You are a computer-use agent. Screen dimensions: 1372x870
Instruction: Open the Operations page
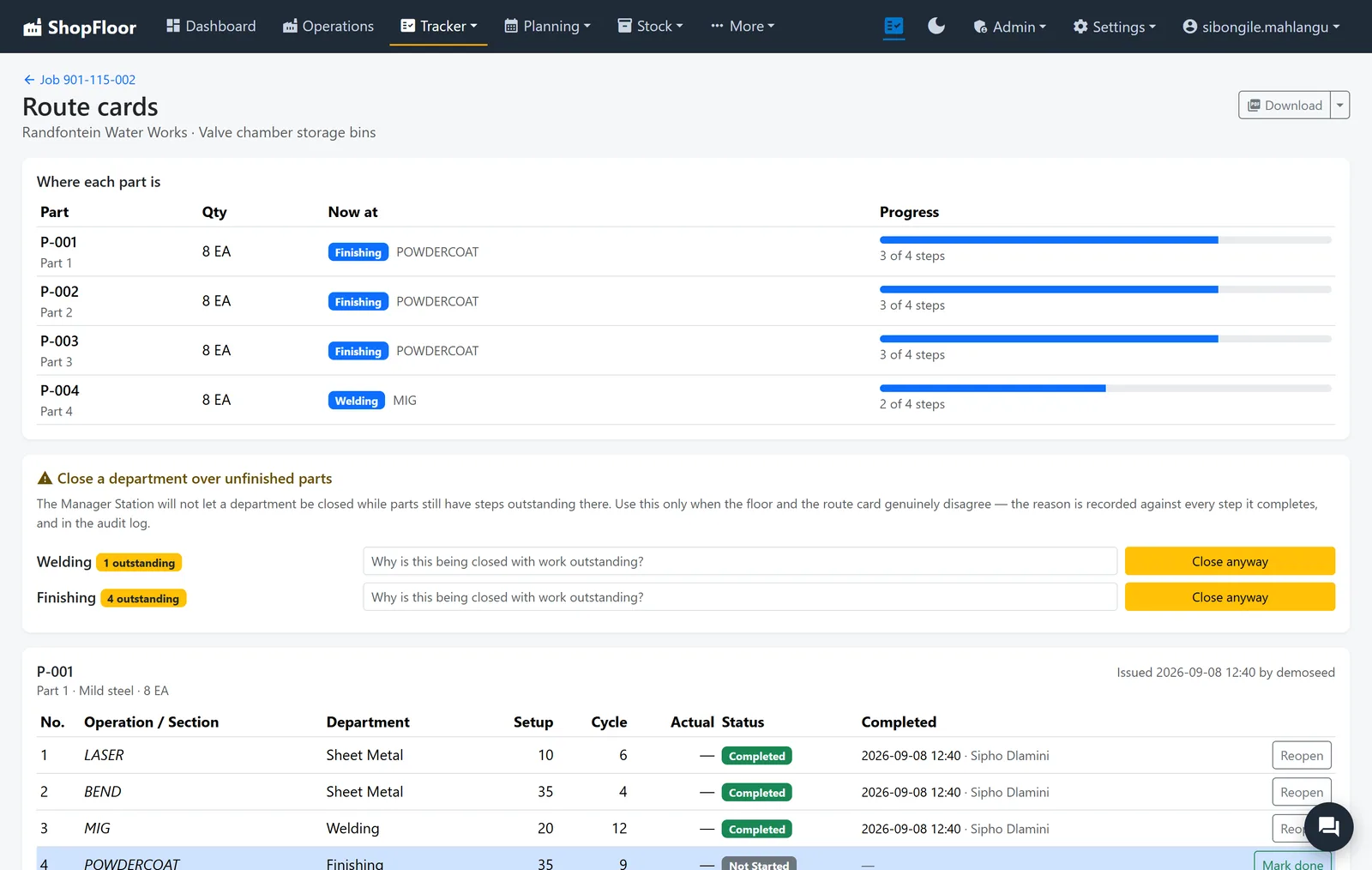328,26
